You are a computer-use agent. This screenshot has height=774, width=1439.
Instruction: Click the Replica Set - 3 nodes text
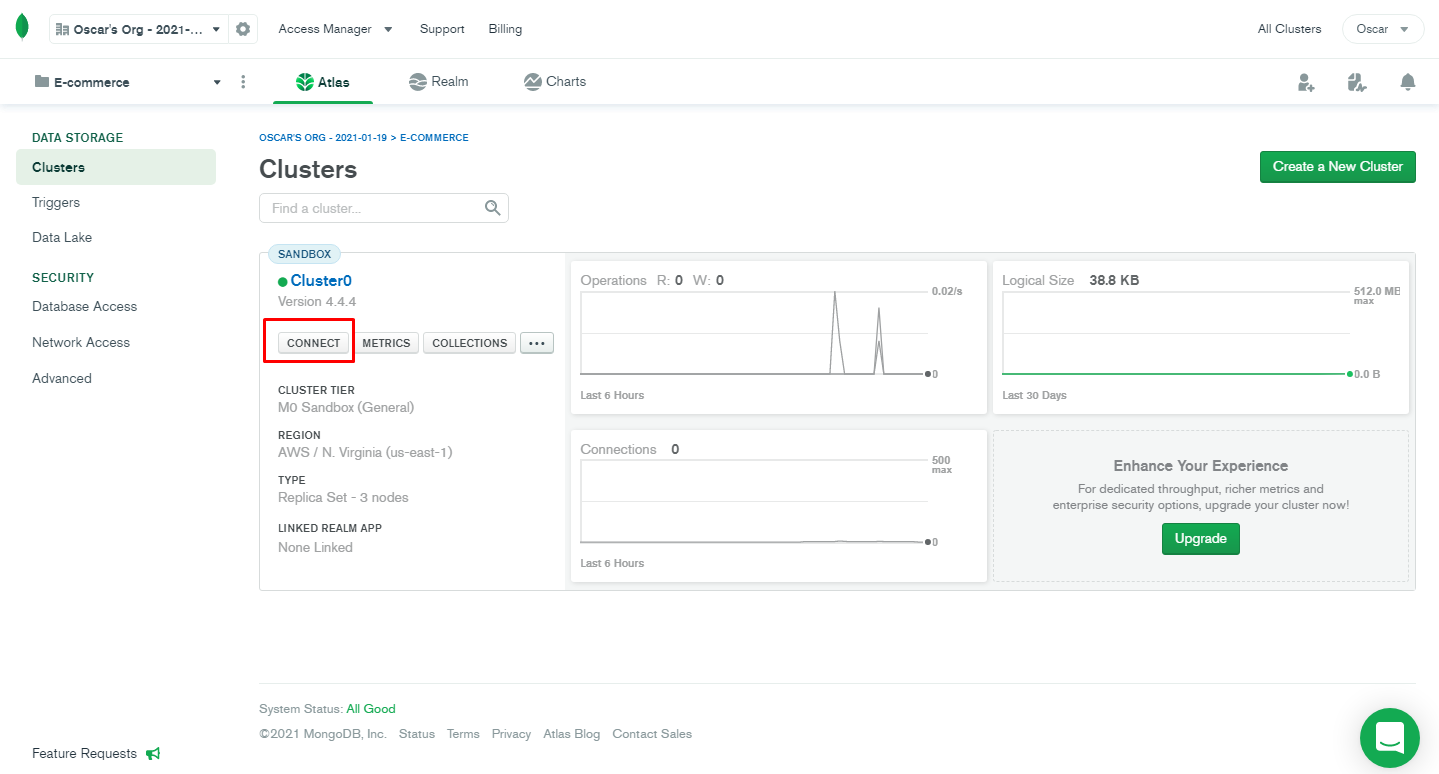[x=343, y=497]
